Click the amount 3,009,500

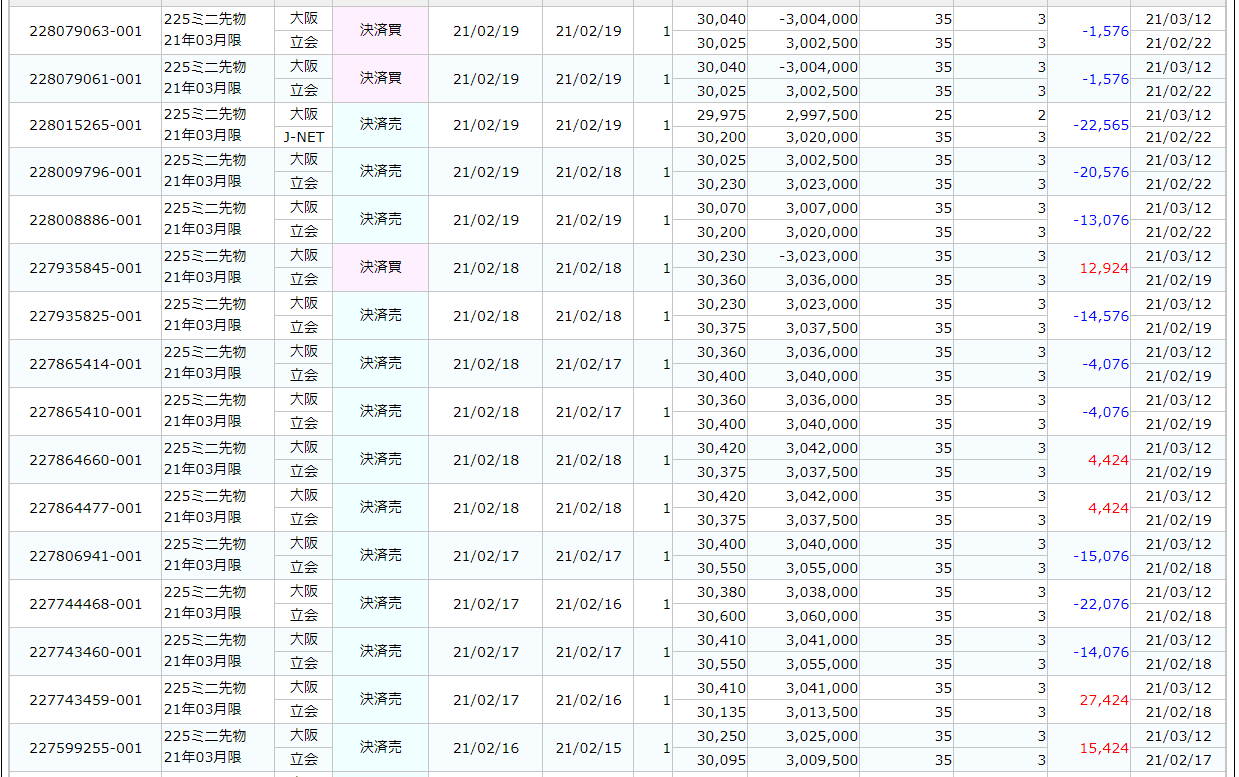821,760
